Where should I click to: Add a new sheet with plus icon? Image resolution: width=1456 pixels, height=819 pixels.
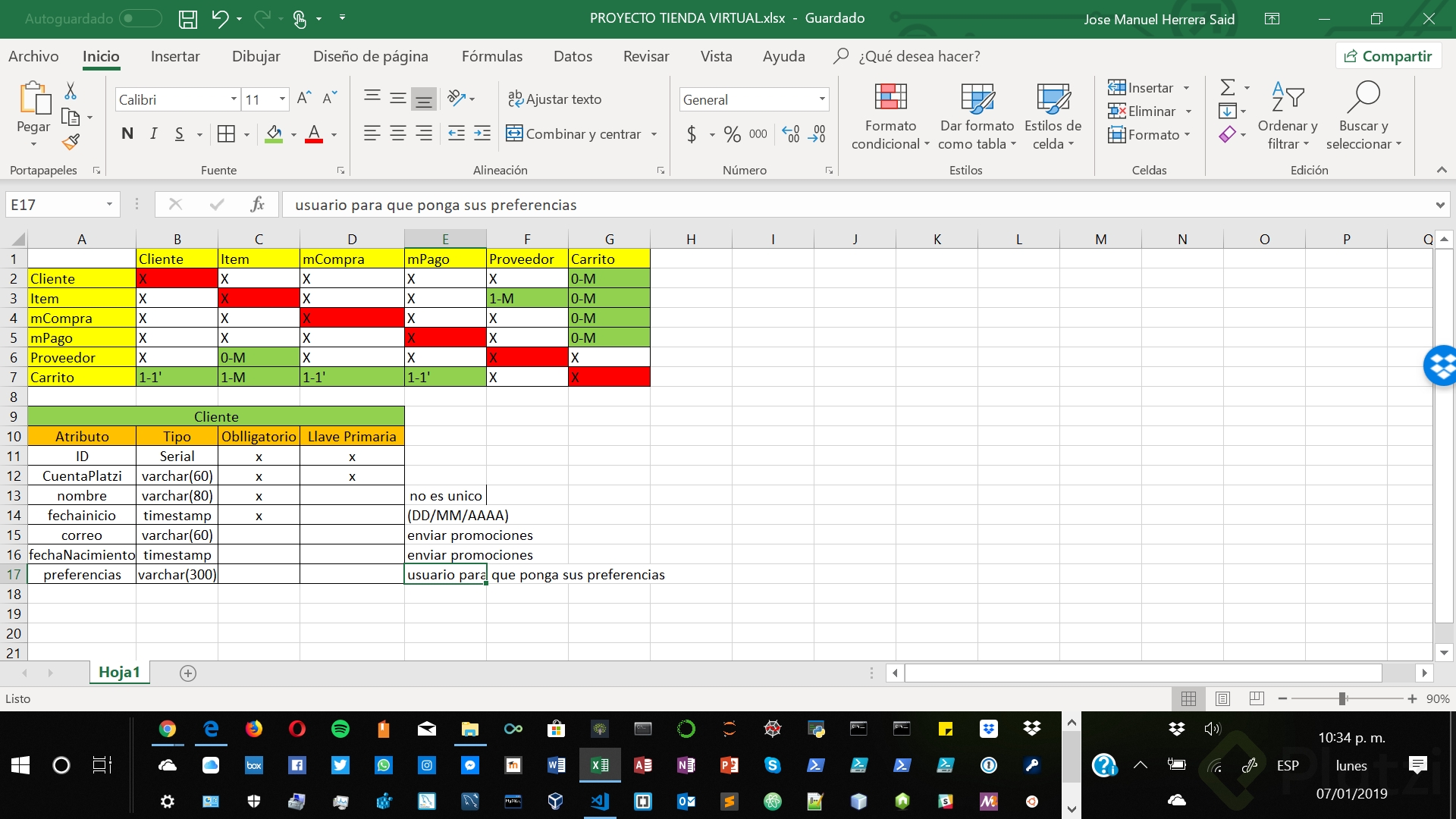tap(188, 673)
